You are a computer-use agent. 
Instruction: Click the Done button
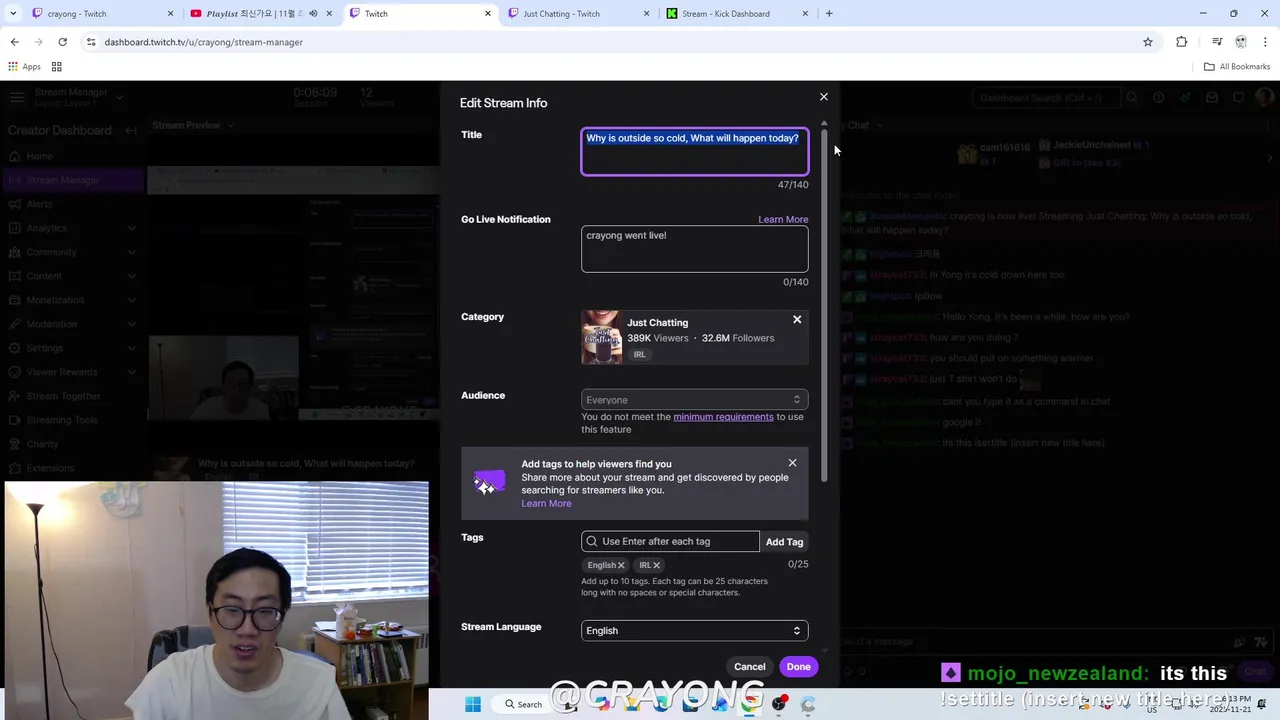798,667
